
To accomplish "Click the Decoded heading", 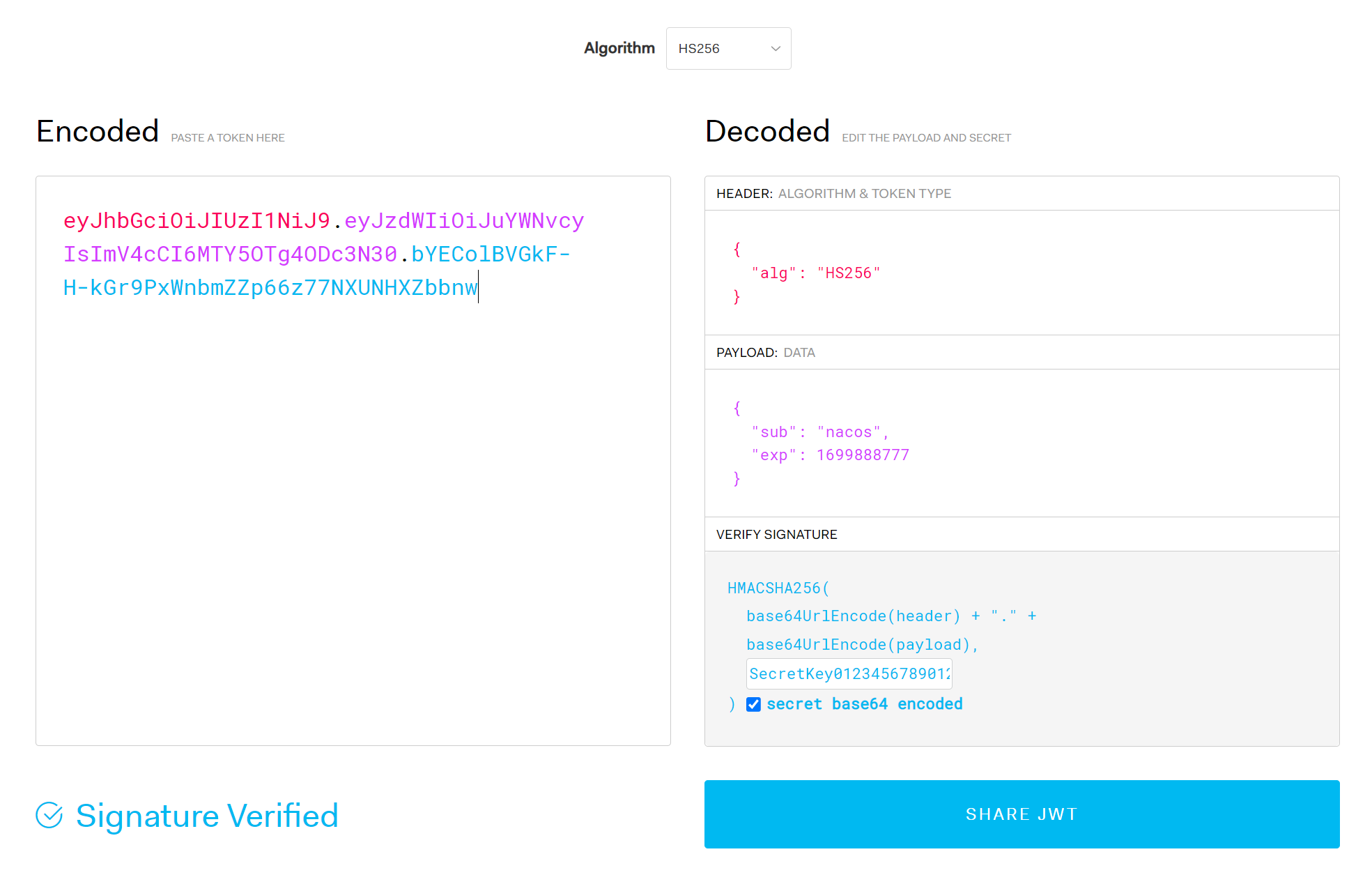I will 766,131.
